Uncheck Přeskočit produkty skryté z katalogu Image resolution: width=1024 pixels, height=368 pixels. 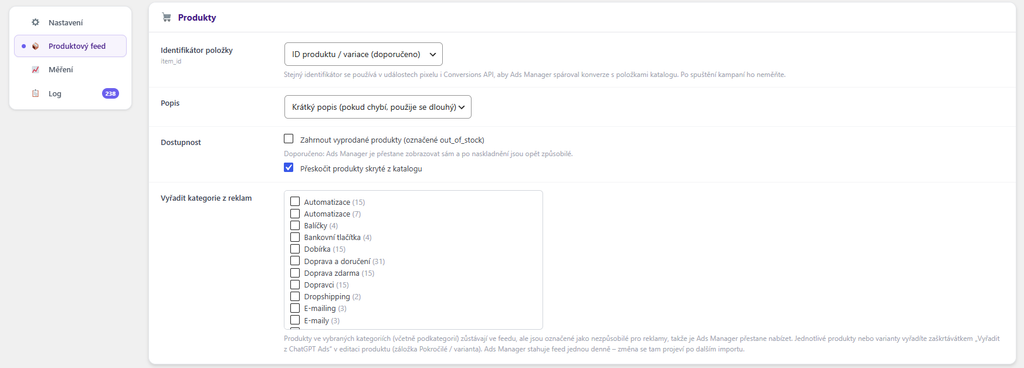pos(289,168)
